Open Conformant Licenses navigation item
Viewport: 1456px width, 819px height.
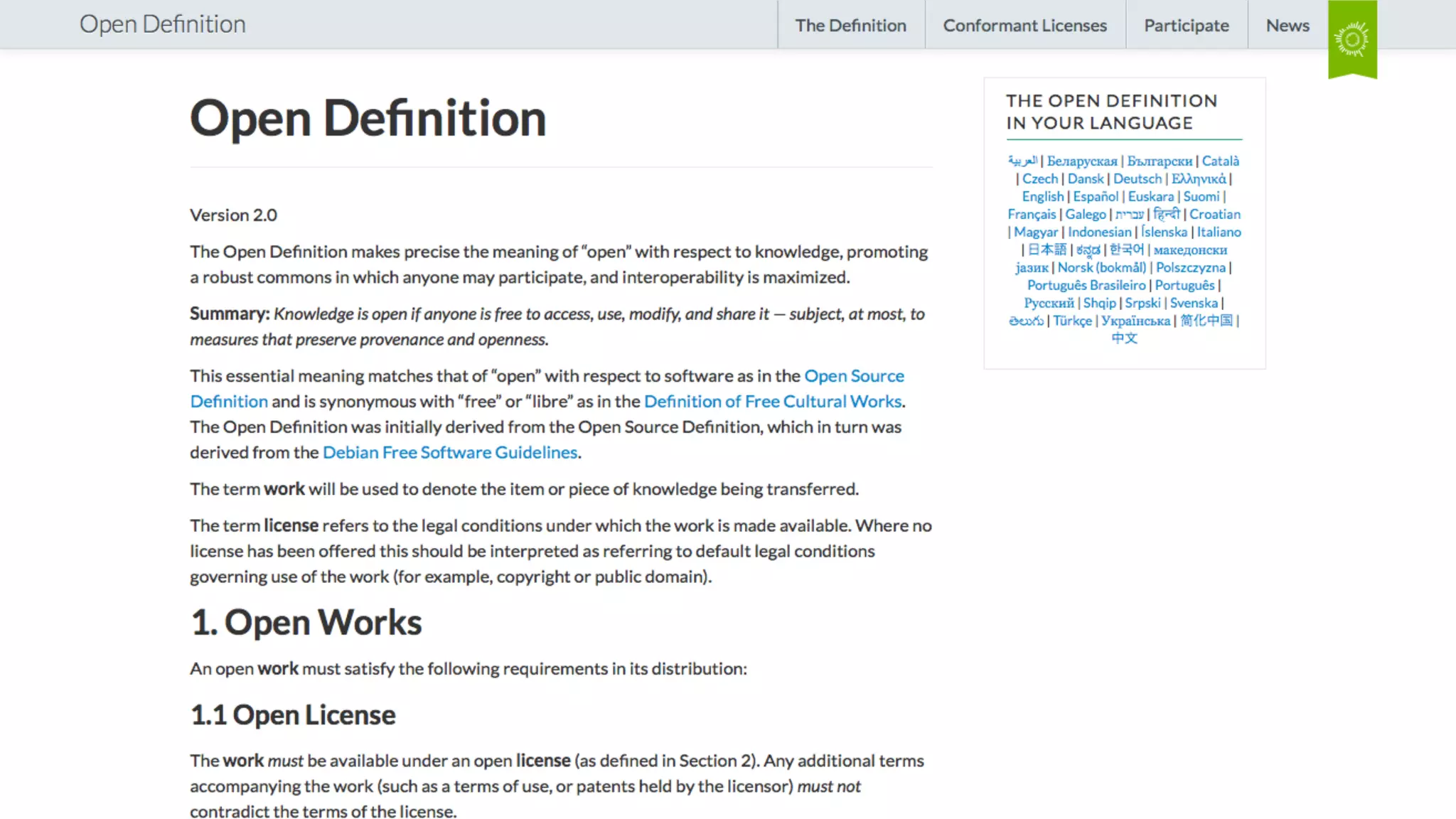[x=1024, y=26]
